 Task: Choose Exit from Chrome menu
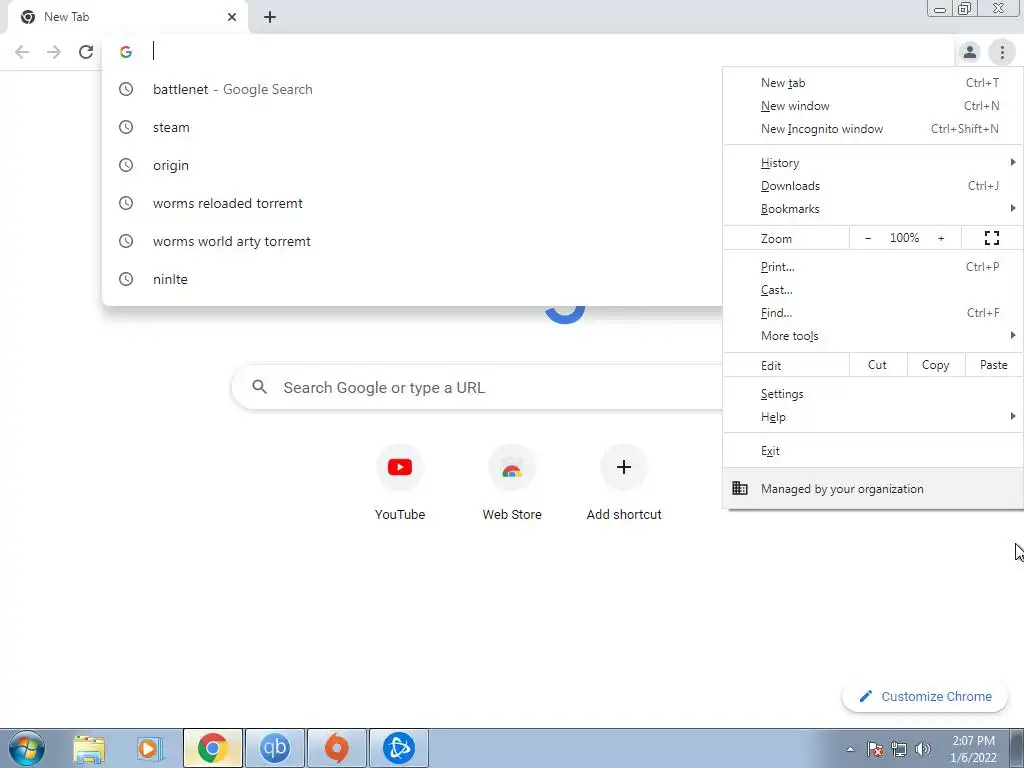coord(872,451)
